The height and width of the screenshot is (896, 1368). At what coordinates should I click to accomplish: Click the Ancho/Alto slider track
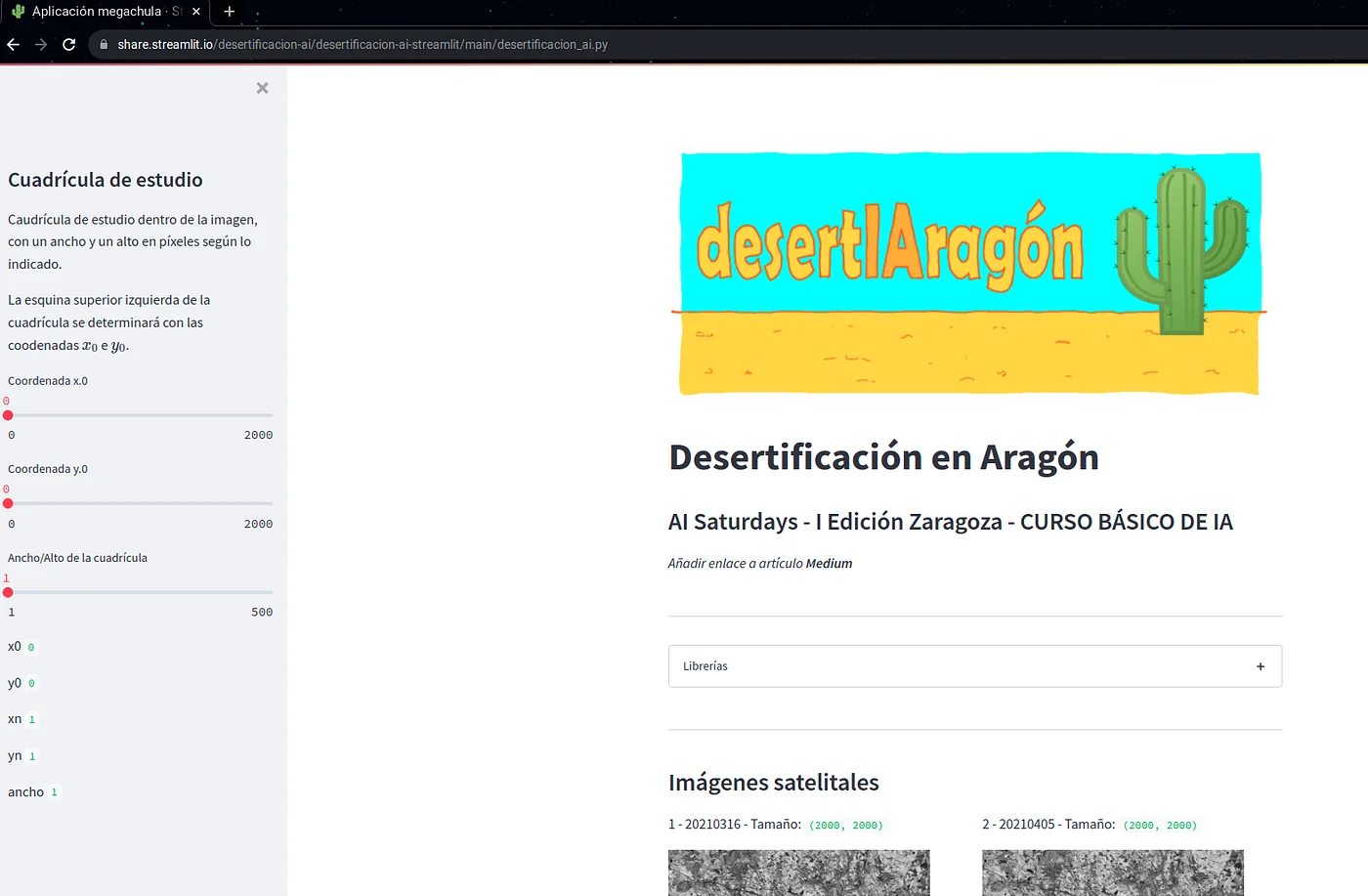[141, 592]
